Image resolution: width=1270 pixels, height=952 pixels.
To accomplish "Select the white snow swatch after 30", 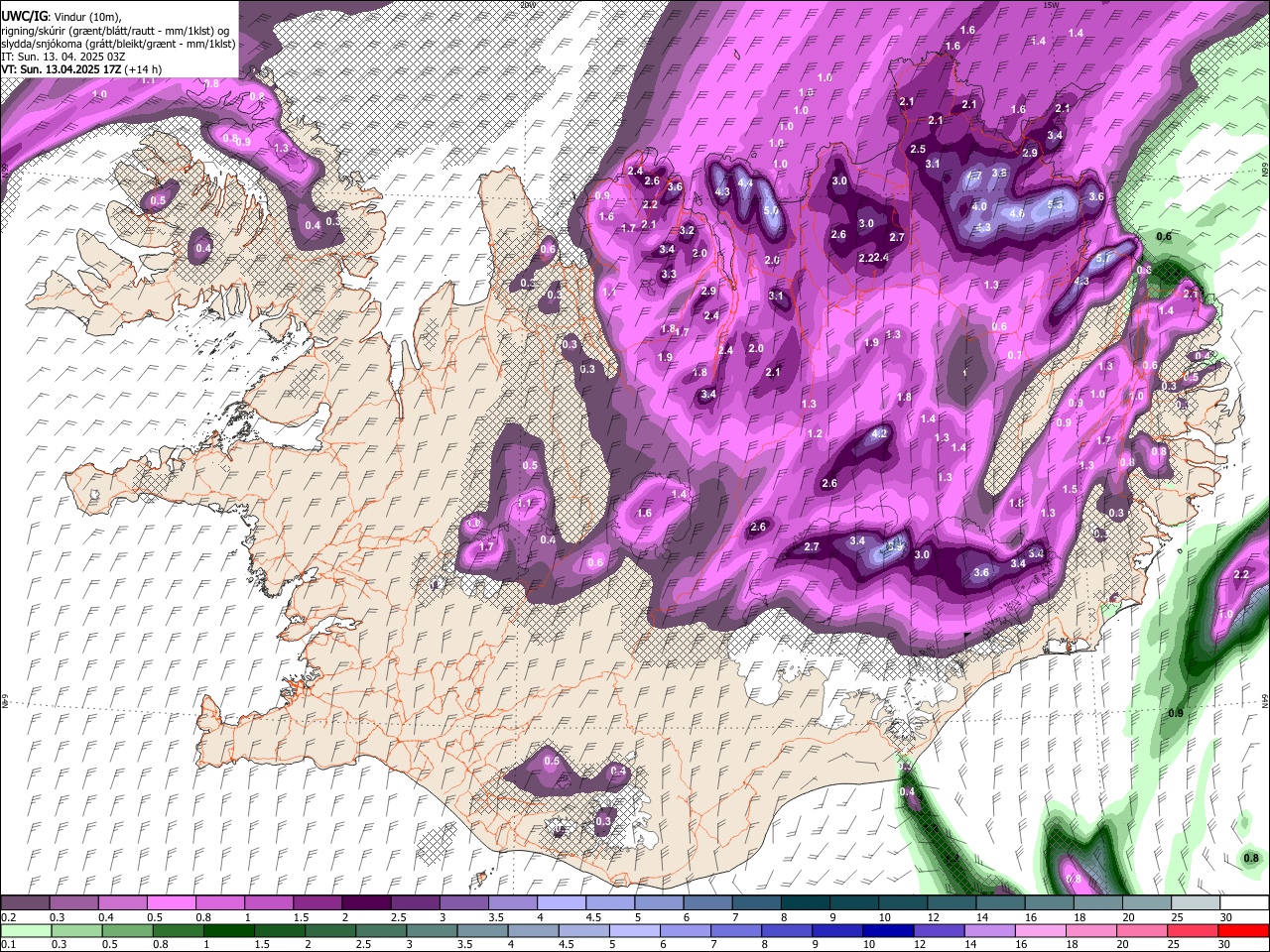I will 1245,903.
